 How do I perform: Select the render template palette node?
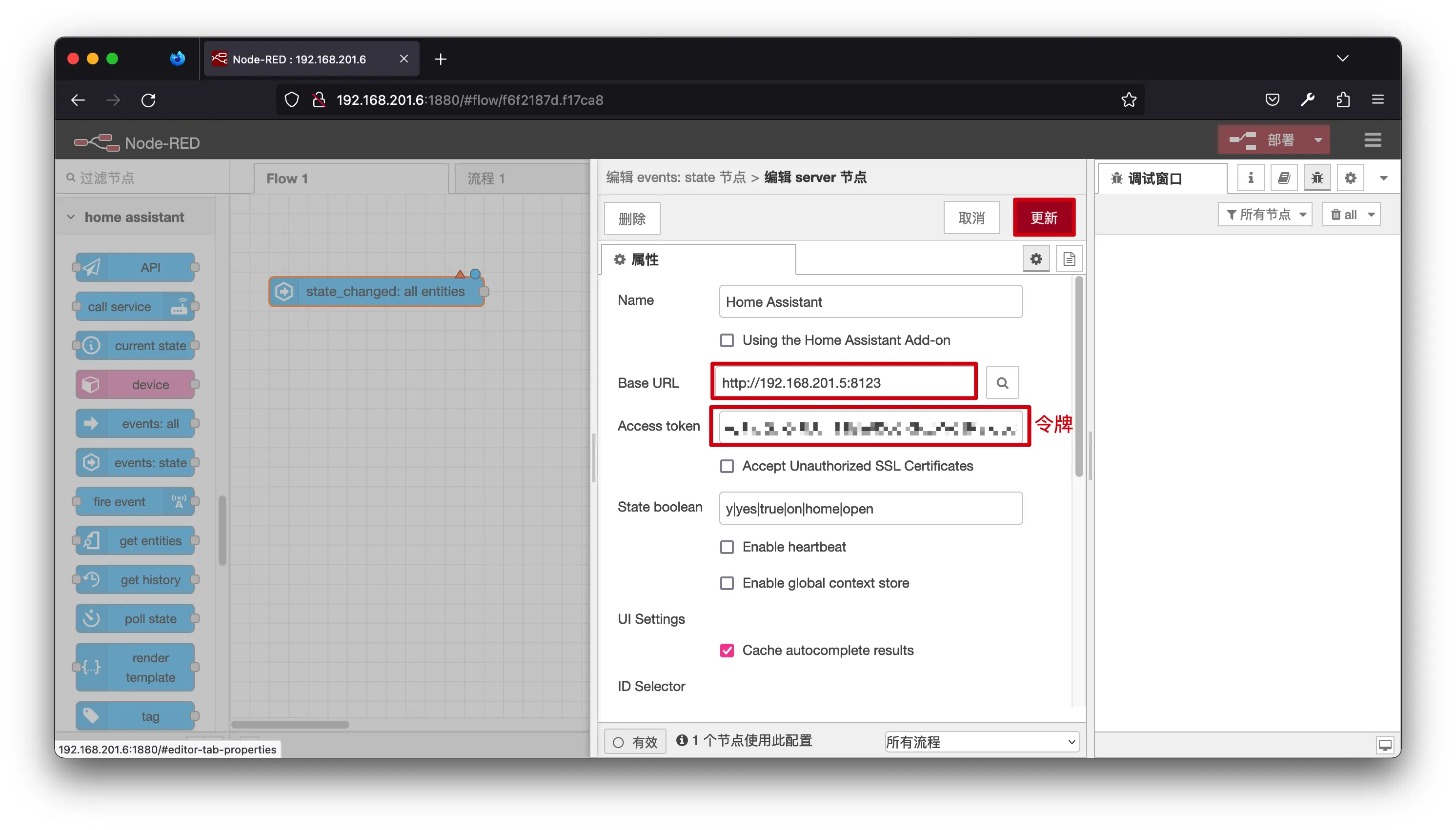pyautogui.click(x=135, y=667)
